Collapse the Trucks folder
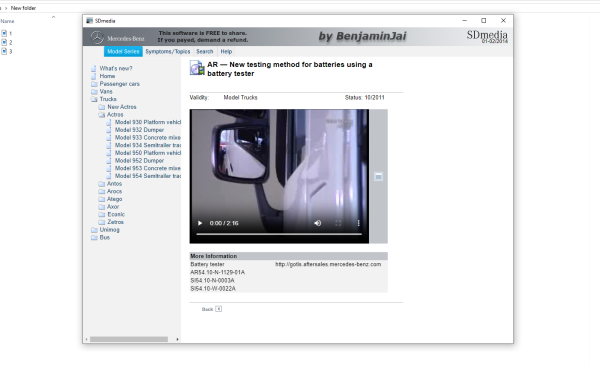 [x=108, y=99]
